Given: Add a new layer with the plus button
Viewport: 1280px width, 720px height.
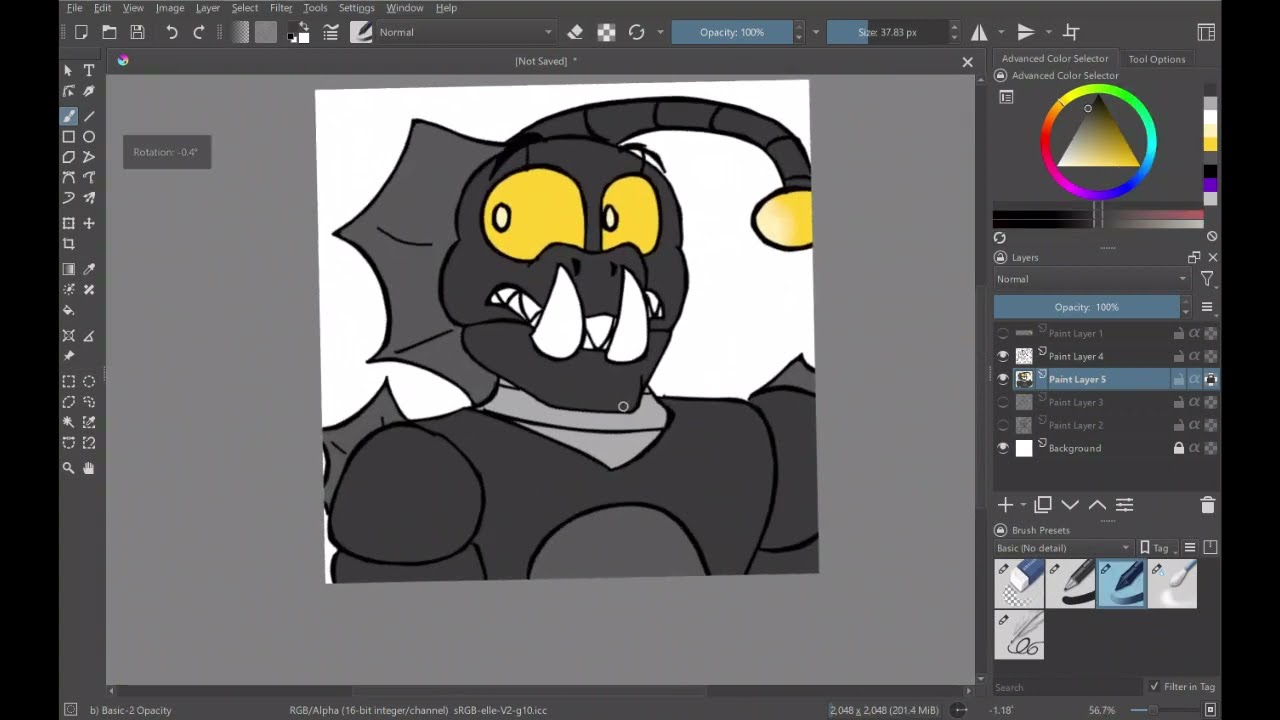Looking at the screenshot, I should click(1005, 505).
